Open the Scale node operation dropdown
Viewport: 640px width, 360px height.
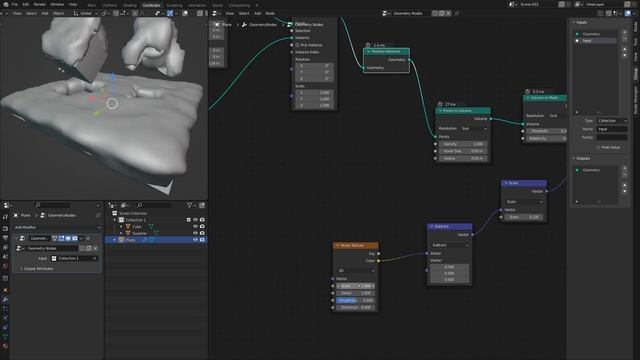point(524,202)
